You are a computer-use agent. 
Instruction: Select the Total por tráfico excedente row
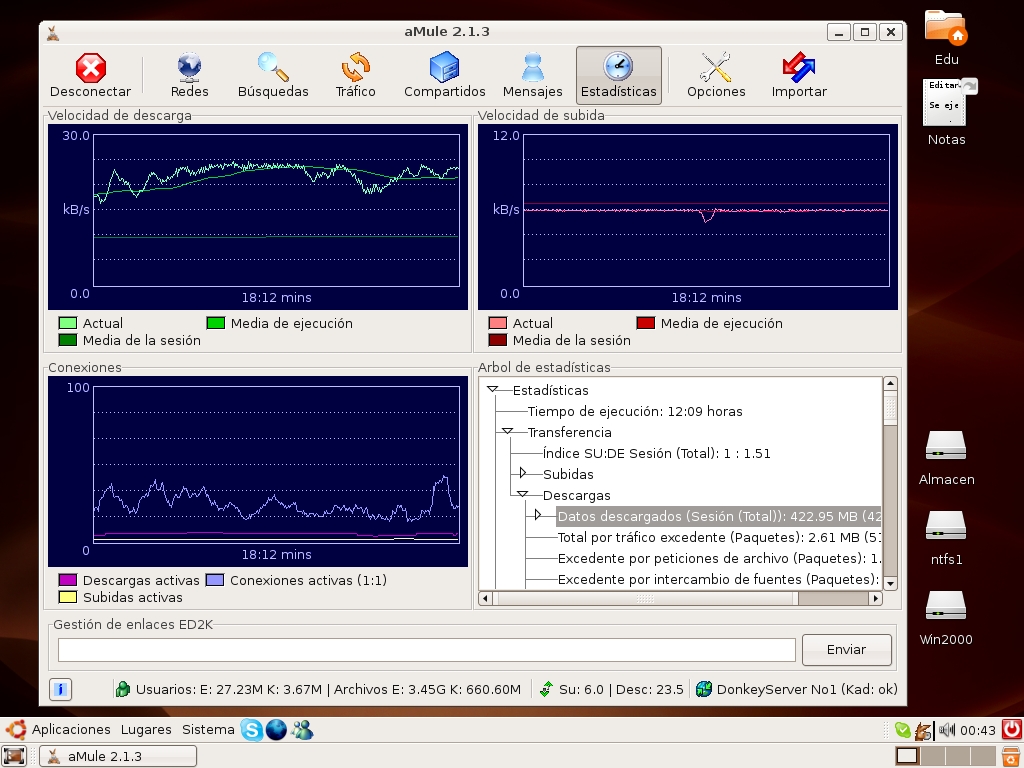pos(719,537)
